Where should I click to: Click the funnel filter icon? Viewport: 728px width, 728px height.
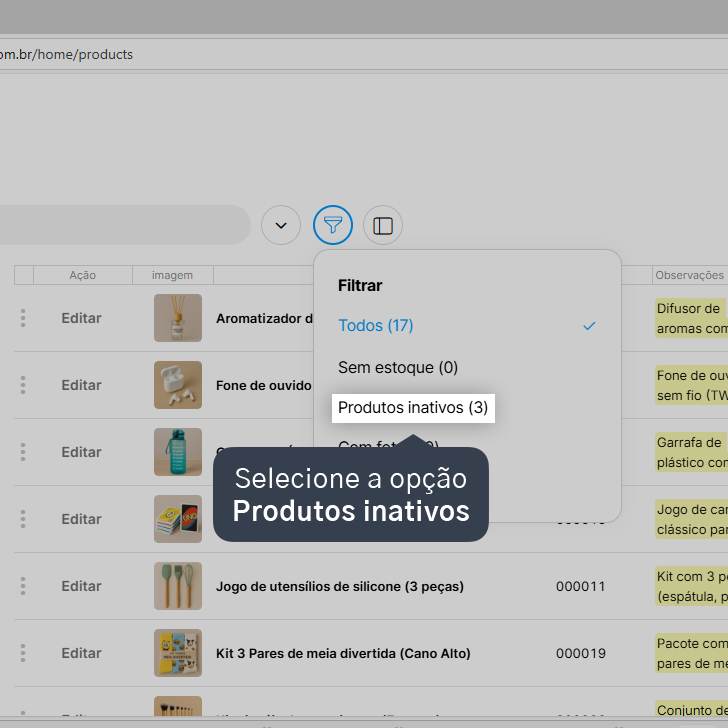[333, 225]
